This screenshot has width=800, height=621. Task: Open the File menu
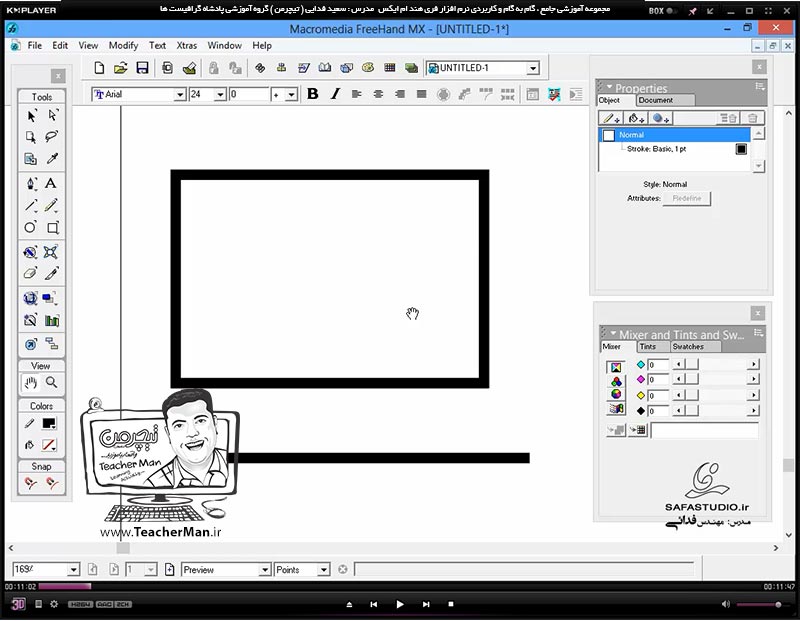tap(35, 45)
